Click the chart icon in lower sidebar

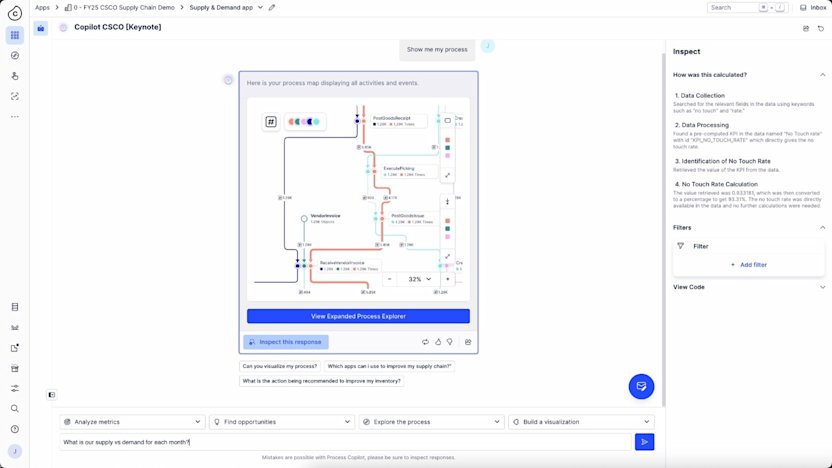15,327
